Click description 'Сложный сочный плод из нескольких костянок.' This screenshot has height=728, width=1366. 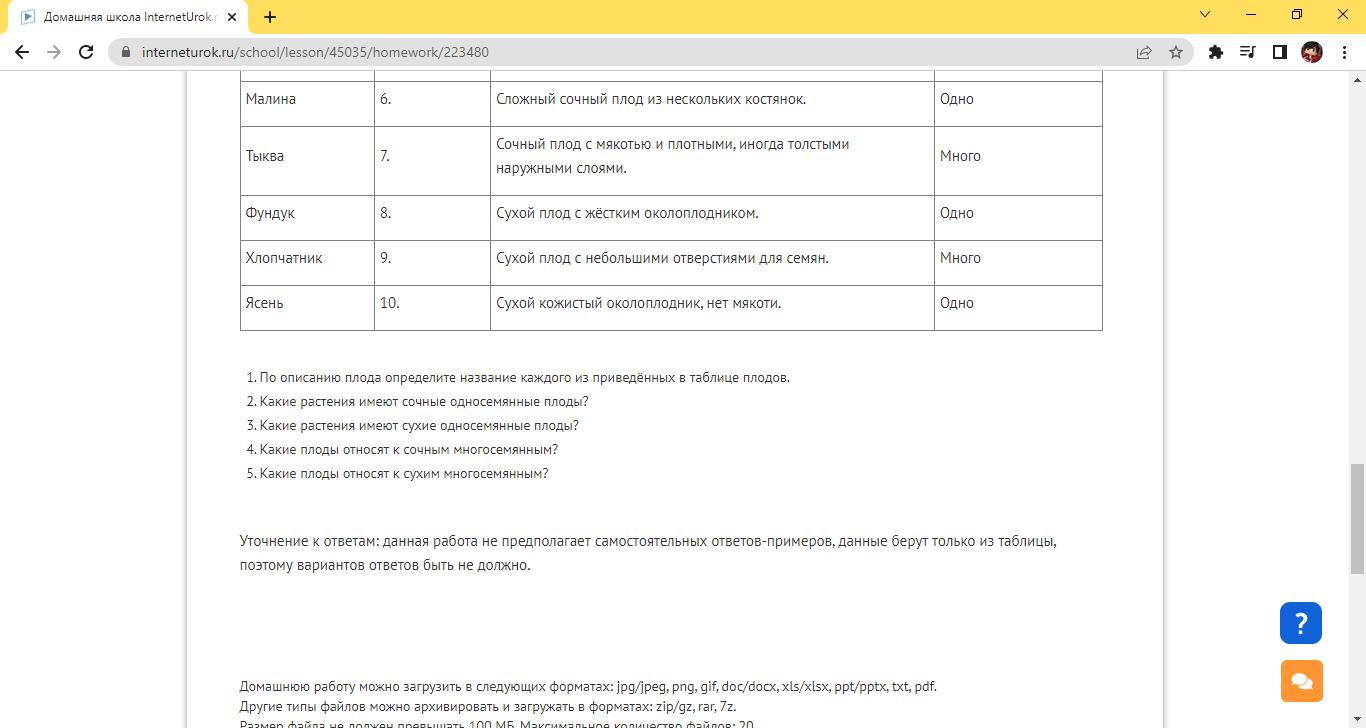coord(651,99)
